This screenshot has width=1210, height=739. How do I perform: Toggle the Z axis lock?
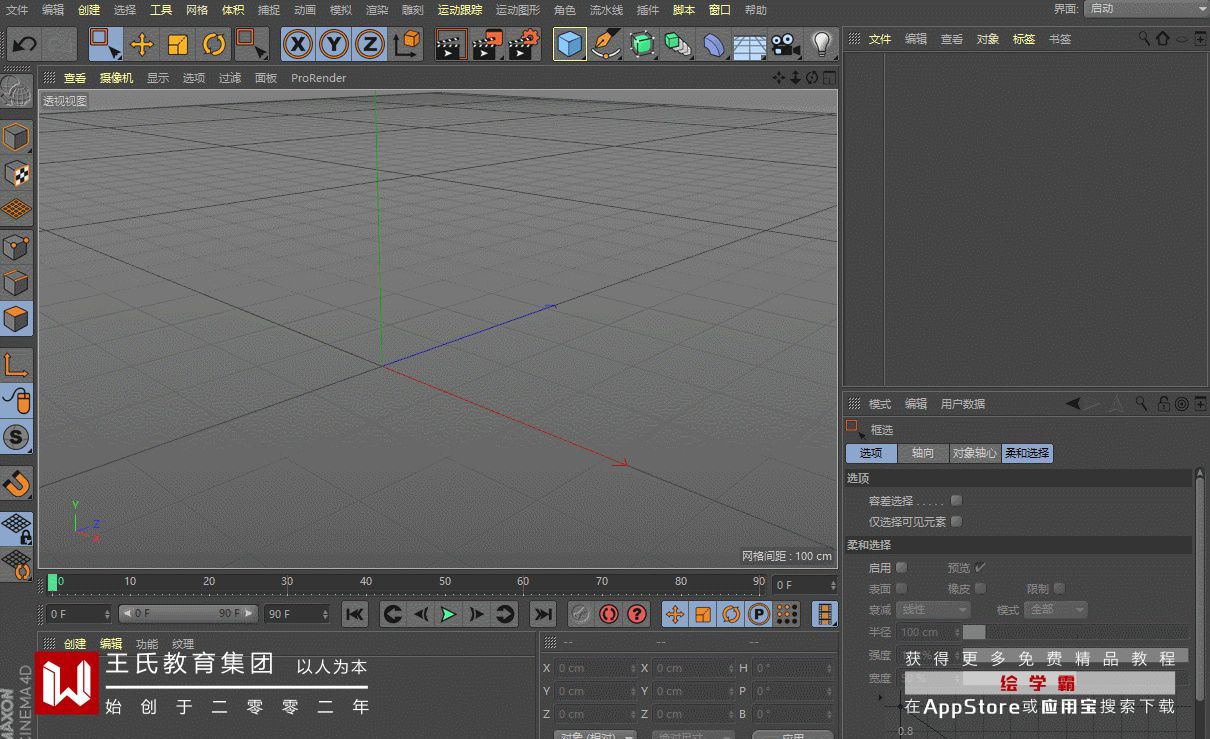click(x=370, y=44)
